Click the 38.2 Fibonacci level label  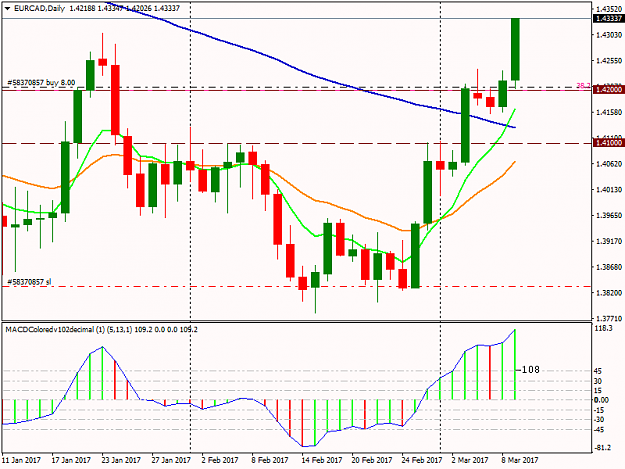(x=583, y=85)
